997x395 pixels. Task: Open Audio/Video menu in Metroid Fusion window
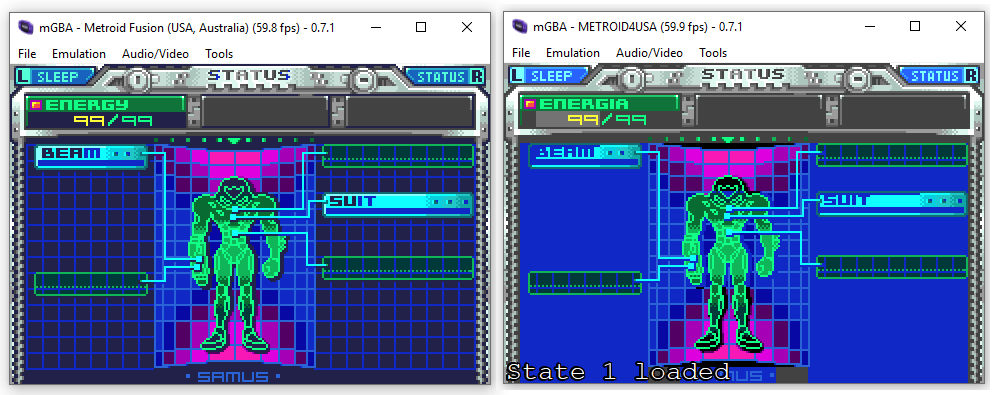(x=155, y=54)
